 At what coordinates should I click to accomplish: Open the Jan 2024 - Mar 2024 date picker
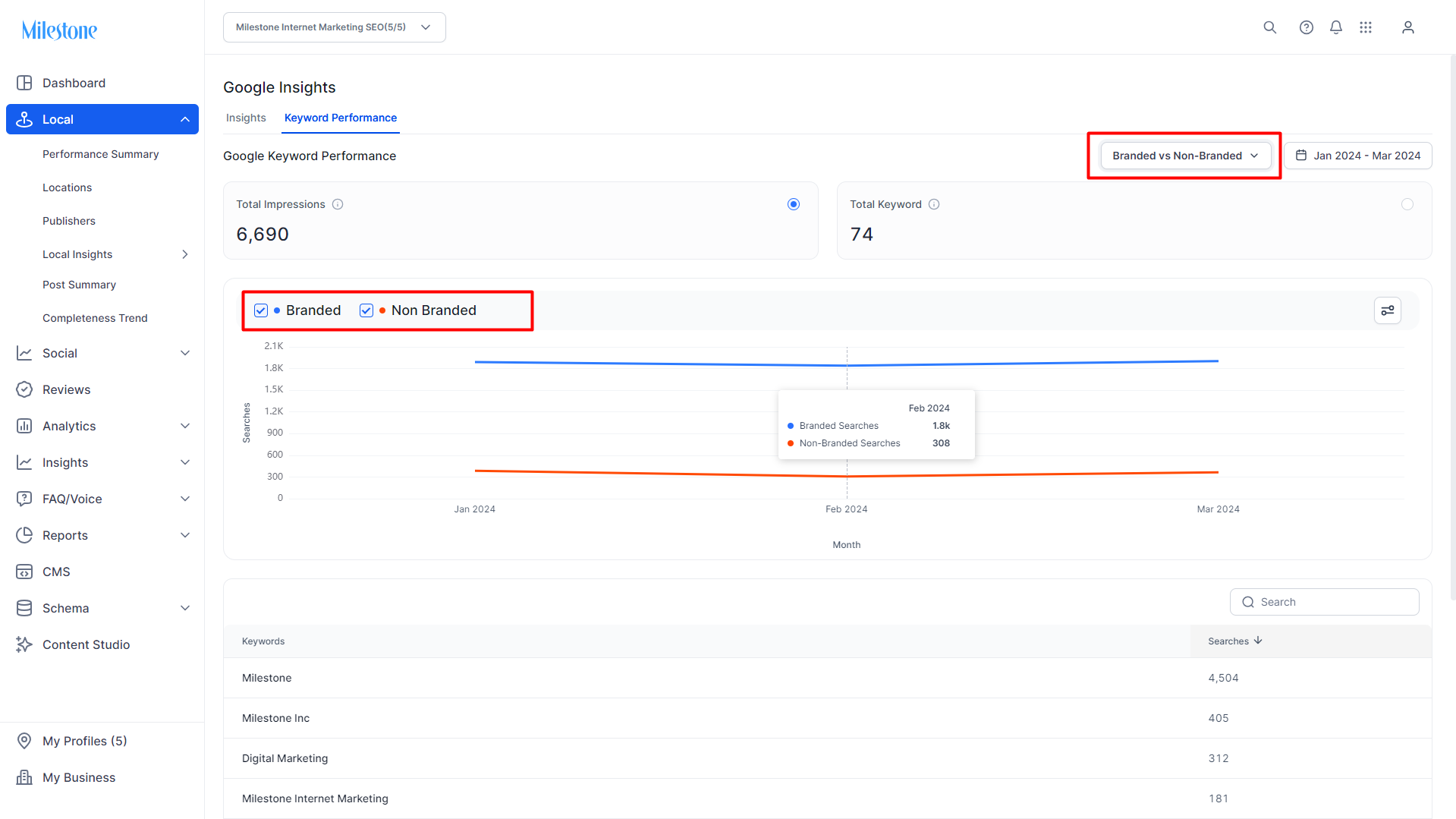tap(1357, 156)
